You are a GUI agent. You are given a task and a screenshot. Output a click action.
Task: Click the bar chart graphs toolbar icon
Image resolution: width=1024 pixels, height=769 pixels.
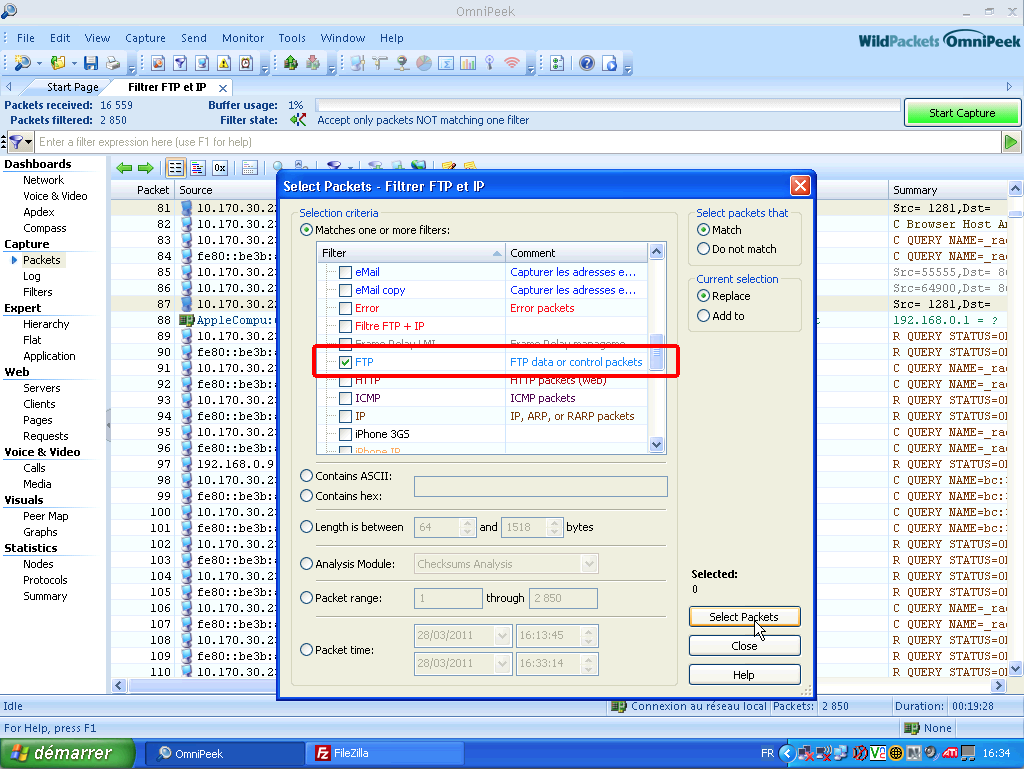point(468,63)
